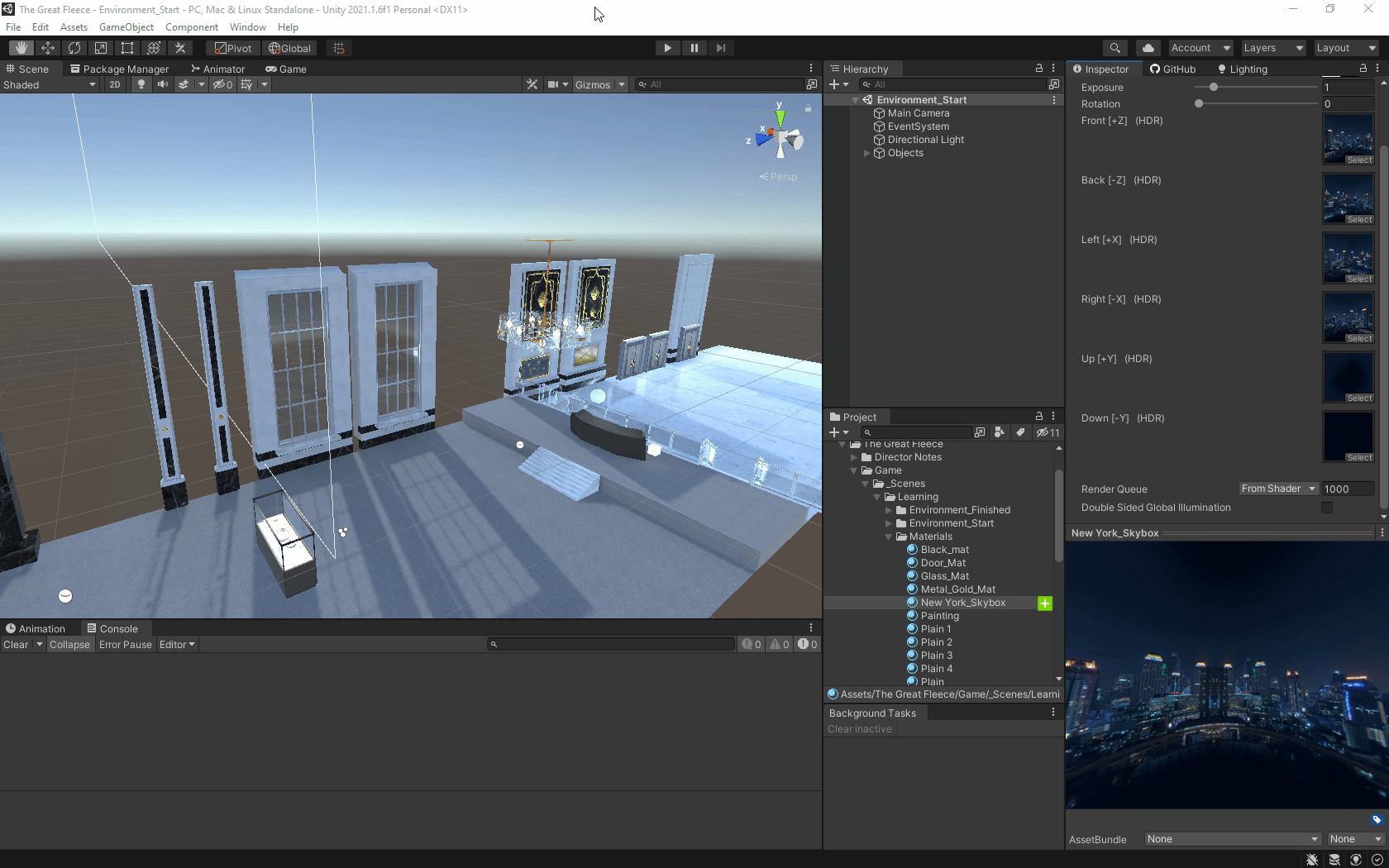
Task: Toggle hidden packages visibility in the Project
Action: click(x=1048, y=432)
